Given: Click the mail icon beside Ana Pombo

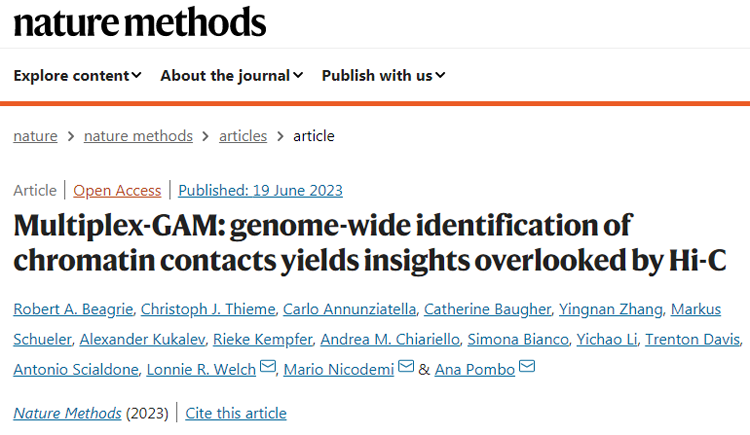Looking at the screenshot, I should click(527, 369).
